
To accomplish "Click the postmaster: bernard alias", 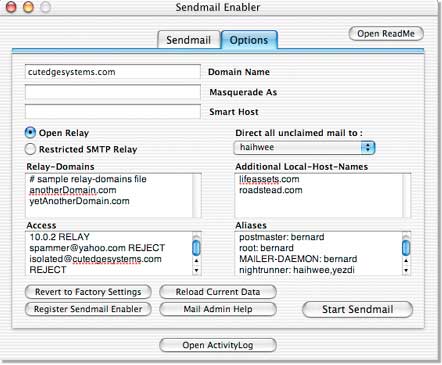I will tap(282, 237).
